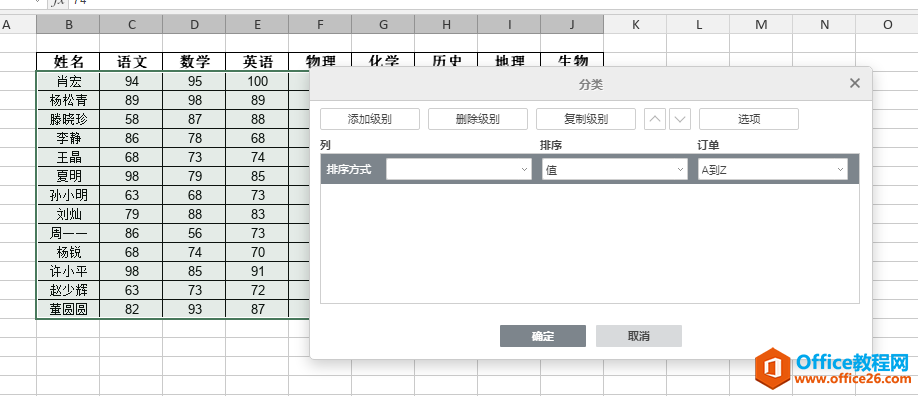Select the cell with name 夏明
Screen dimensions: 918x396
[68, 176]
